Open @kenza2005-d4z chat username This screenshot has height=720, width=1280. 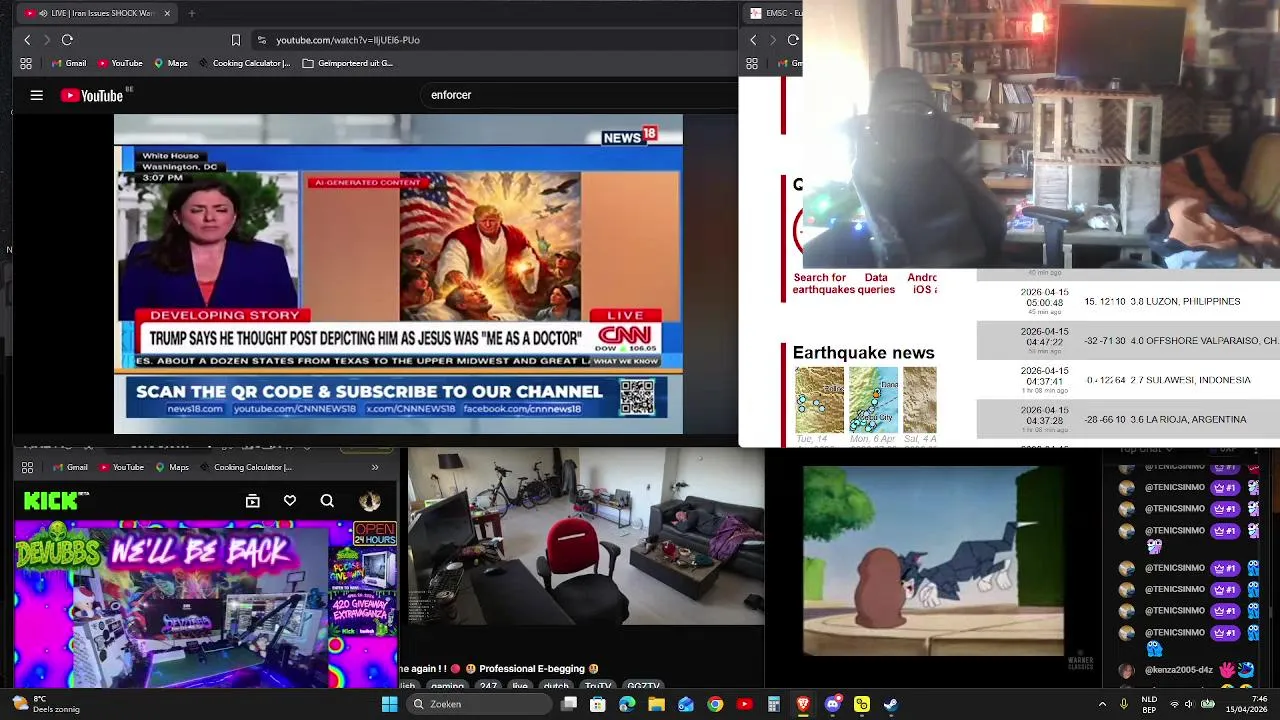(x=1178, y=670)
